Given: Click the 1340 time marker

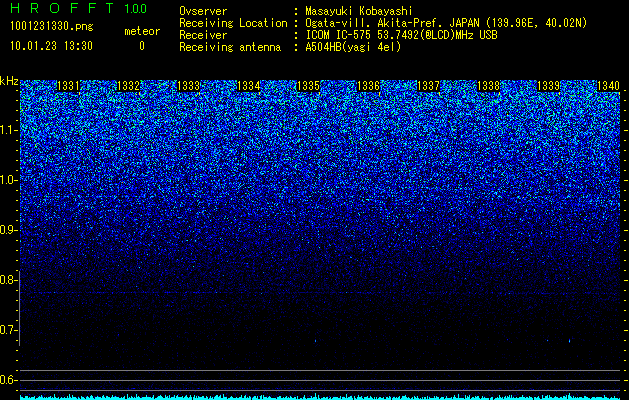Looking at the screenshot, I should (x=609, y=85).
